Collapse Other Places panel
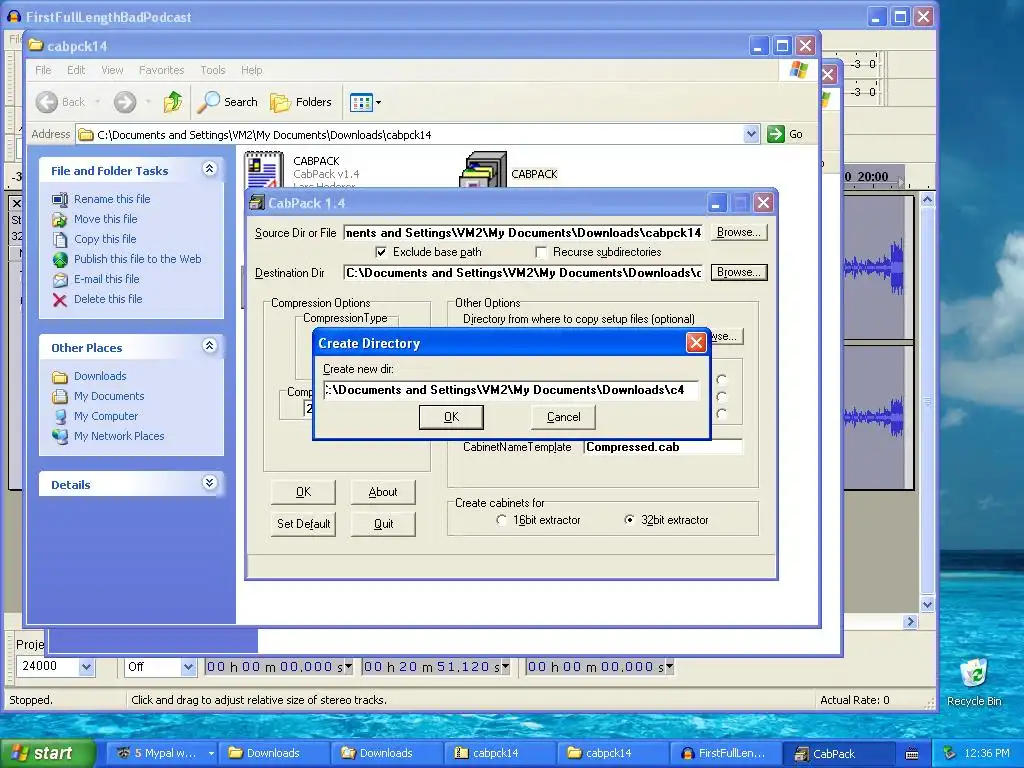 click(209, 345)
